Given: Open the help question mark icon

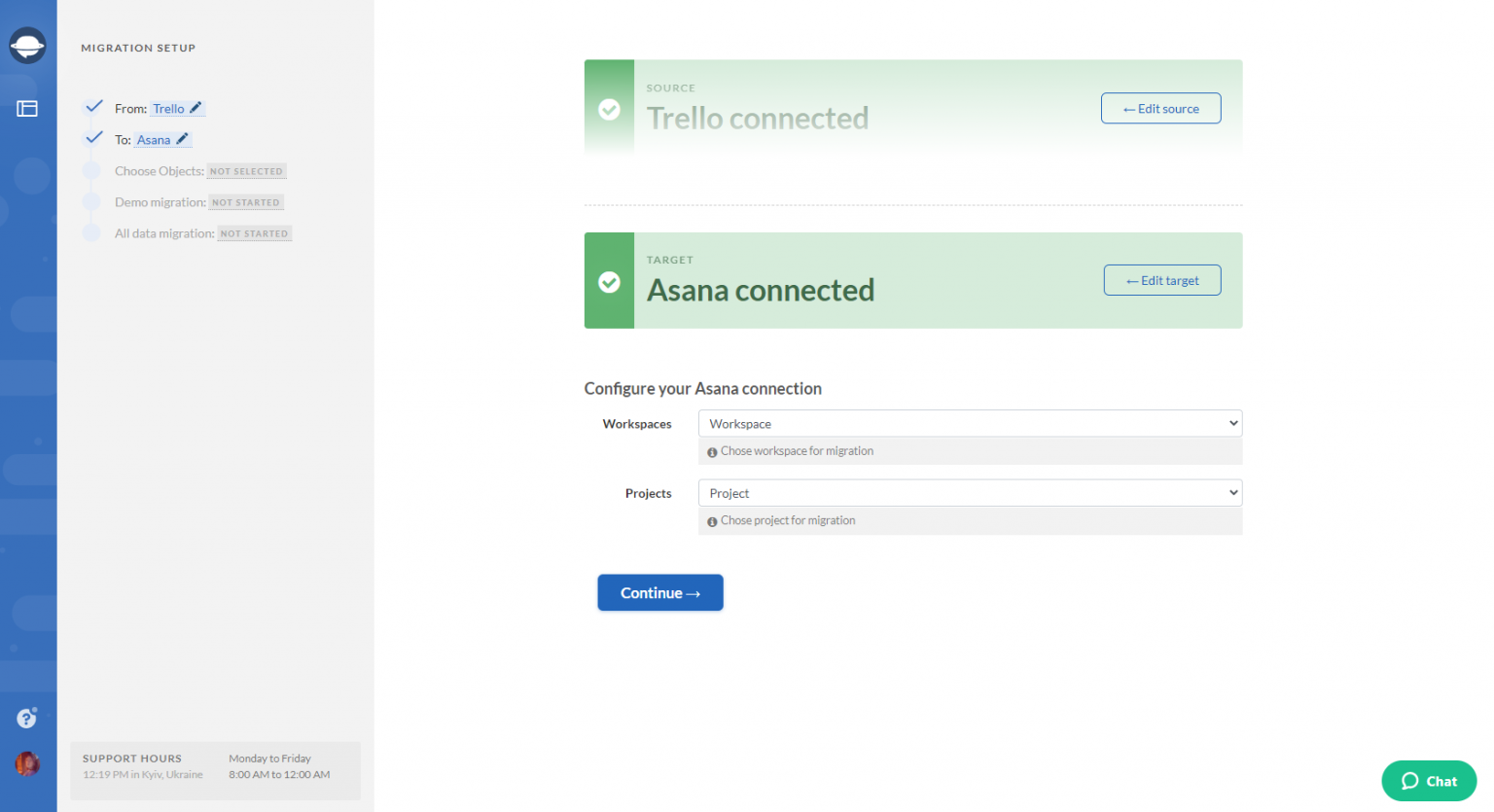Looking at the screenshot, I should (x=26, y=719).
